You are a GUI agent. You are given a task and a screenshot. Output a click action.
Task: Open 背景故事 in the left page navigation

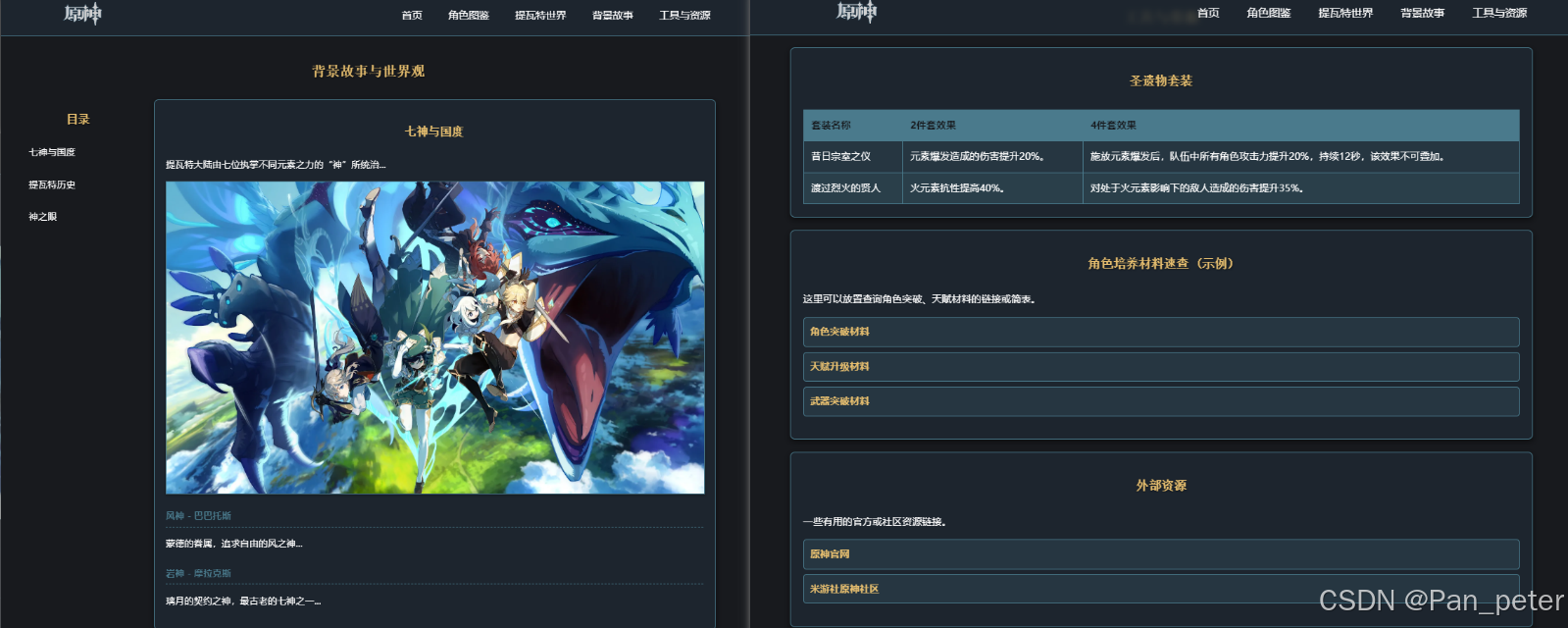(x=613, y=15)
